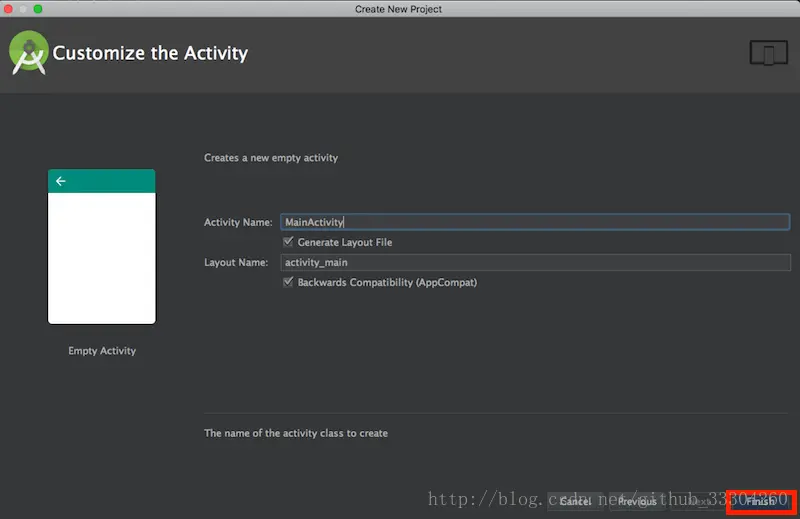The width and height of the screenshot is (800, 519).
Task: Click the red close window button
Action: [8, 9]
